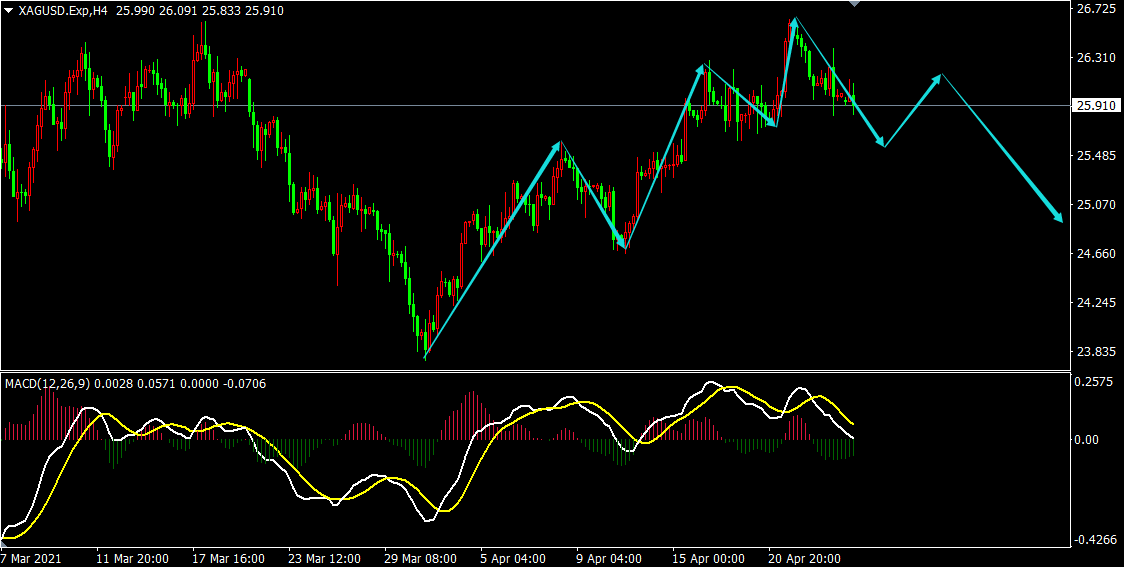The image size is (1124, 567).
Task: Click the 29 Mar 08:00 time label
Action: tap(421, 558)
